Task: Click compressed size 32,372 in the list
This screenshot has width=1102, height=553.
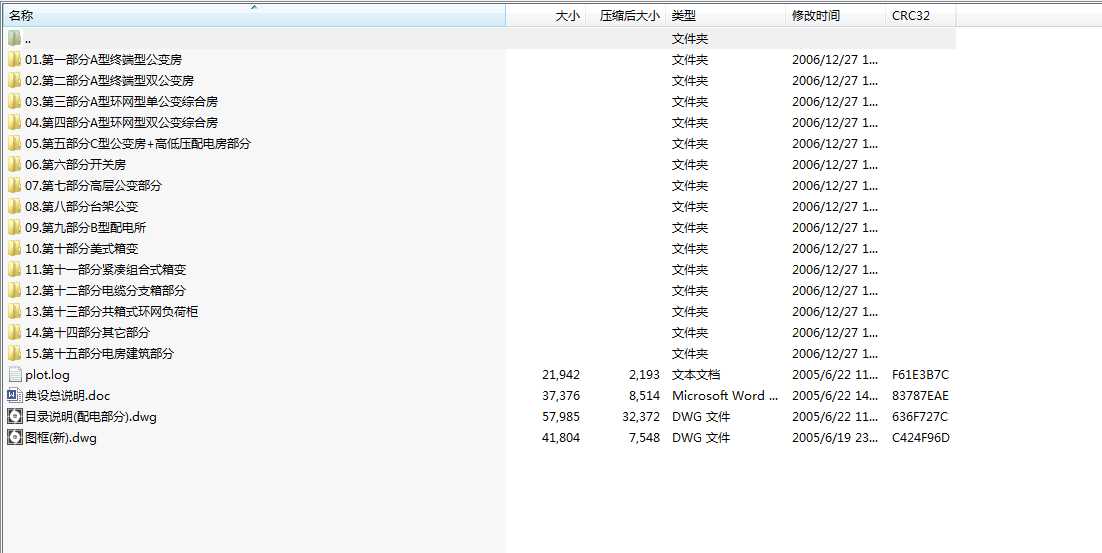Action: [x=641, y=417]
